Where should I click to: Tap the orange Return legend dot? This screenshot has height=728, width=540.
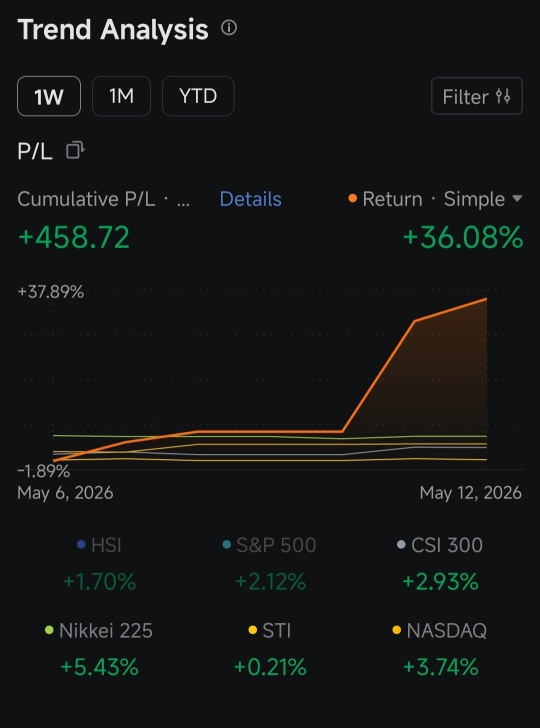(352, 199)
